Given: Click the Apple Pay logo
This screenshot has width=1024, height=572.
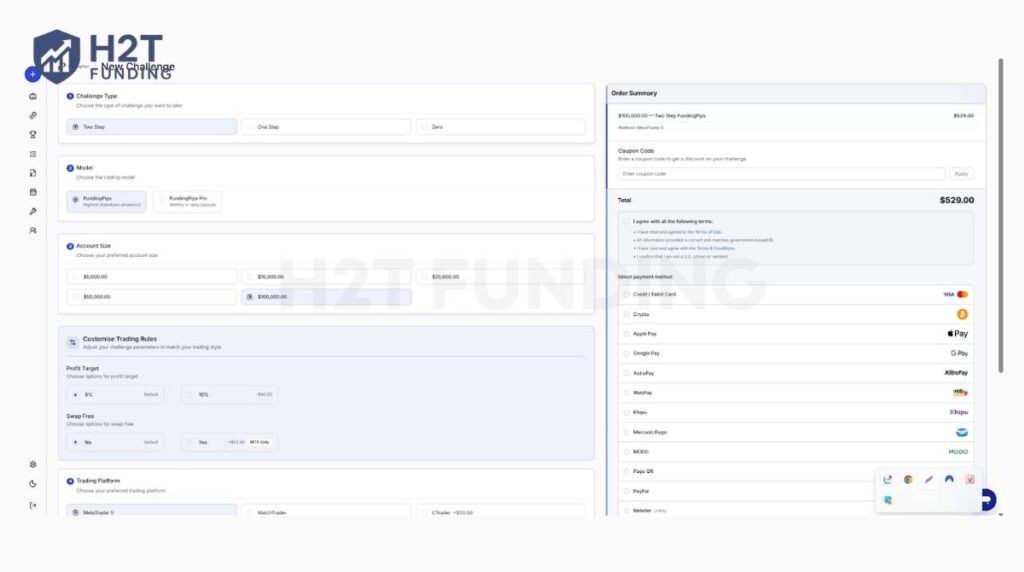Looking at the screenshot, I should pyautogui.click(x=957, y=334).
